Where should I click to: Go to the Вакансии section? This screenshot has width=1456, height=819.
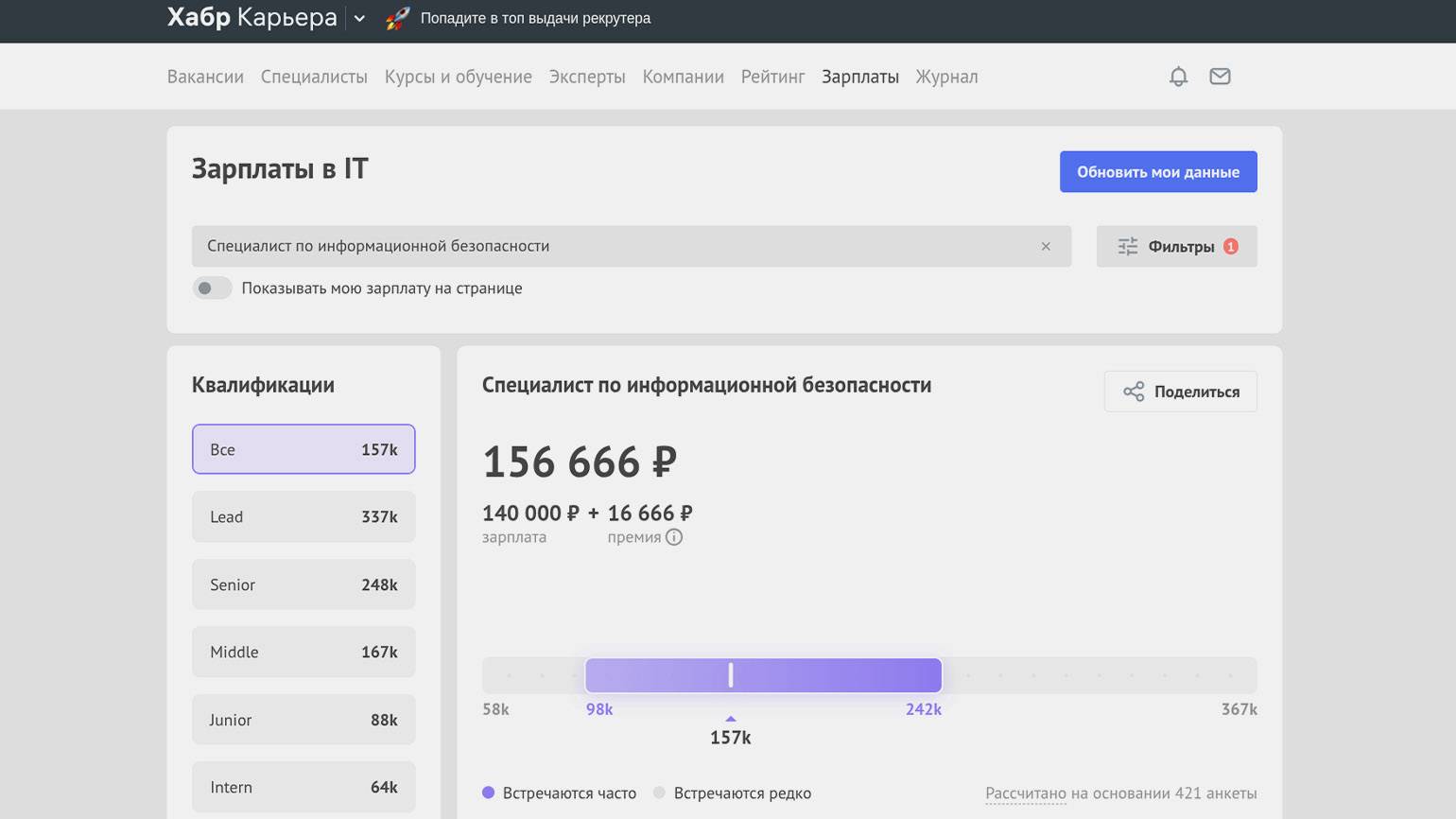[205, 77]
